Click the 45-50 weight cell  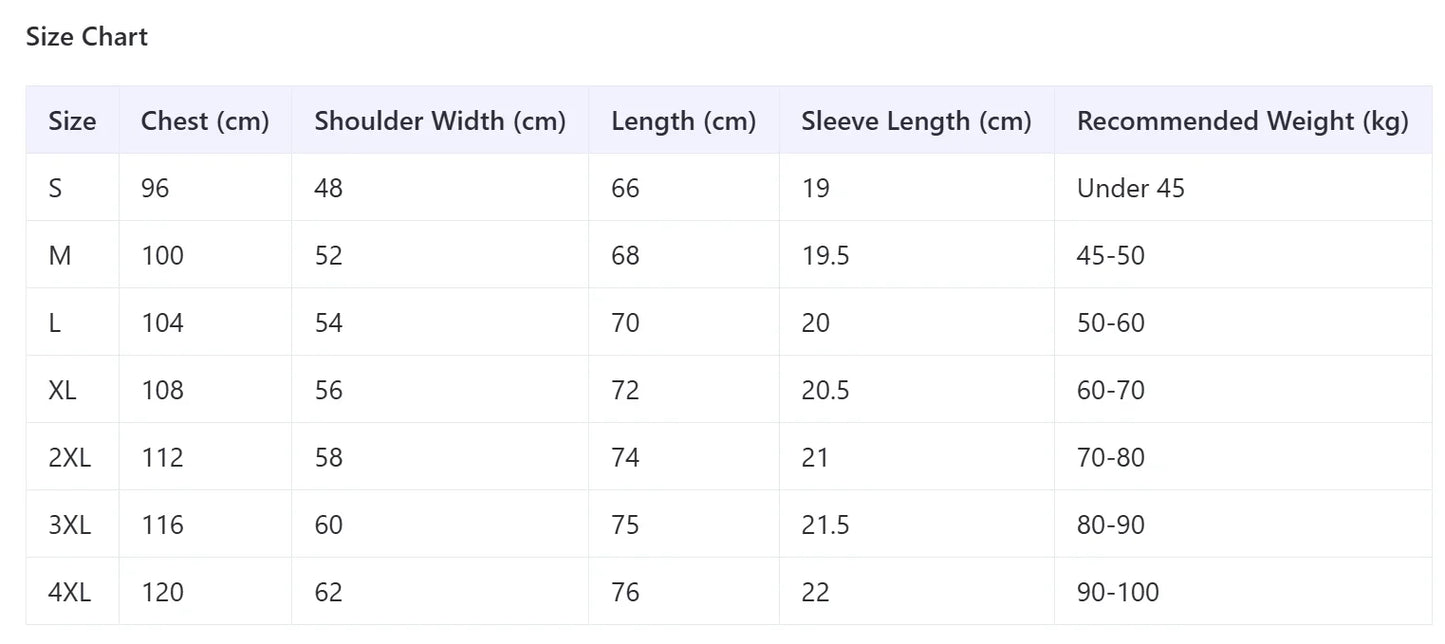[1110, 255]
